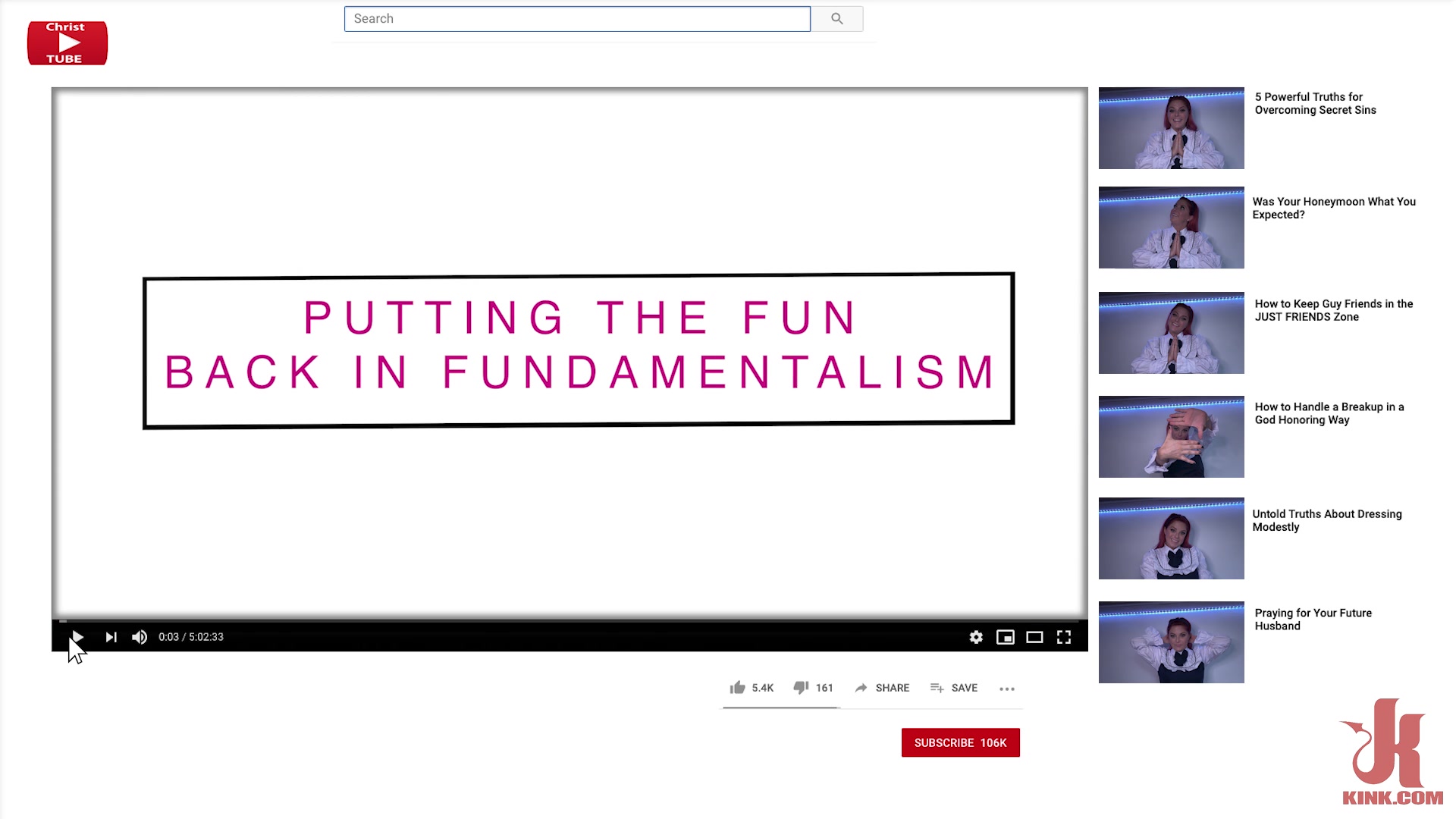
Task: Open '5 Powerful Truths for Overcoming Secret Sins'
Action: click(x=1315, y=103)
